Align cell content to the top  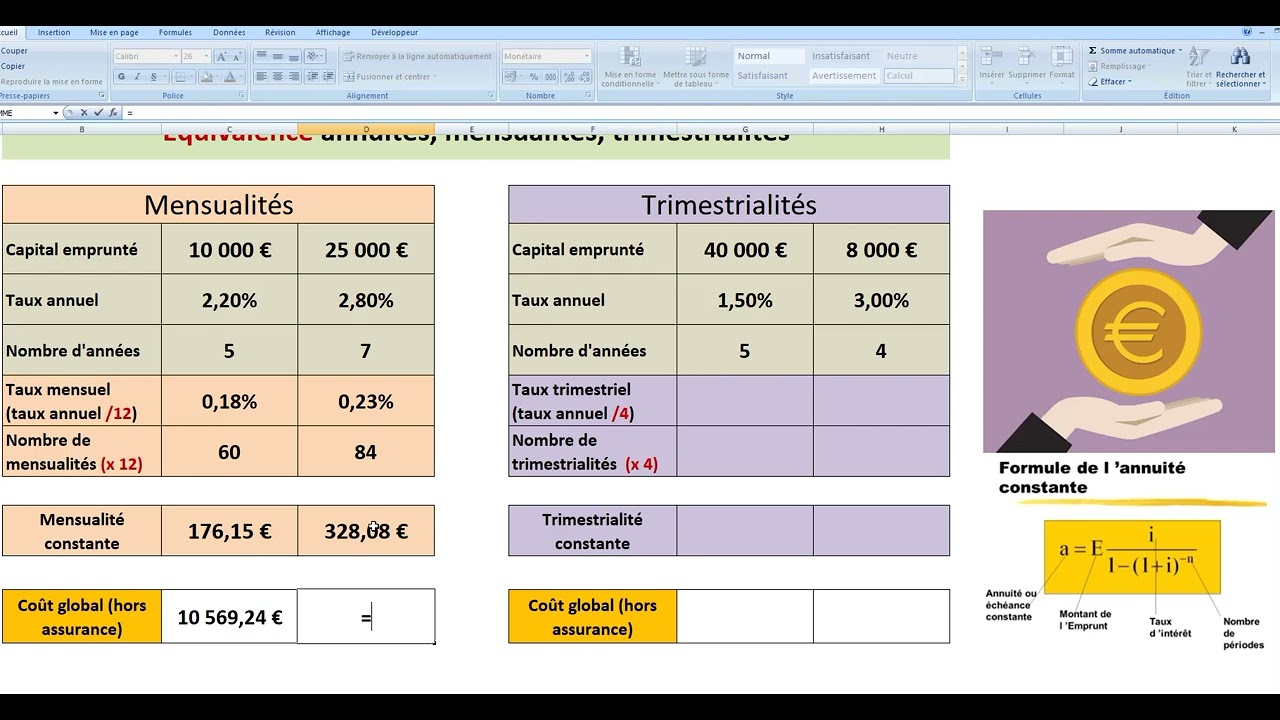coord(261,56)
